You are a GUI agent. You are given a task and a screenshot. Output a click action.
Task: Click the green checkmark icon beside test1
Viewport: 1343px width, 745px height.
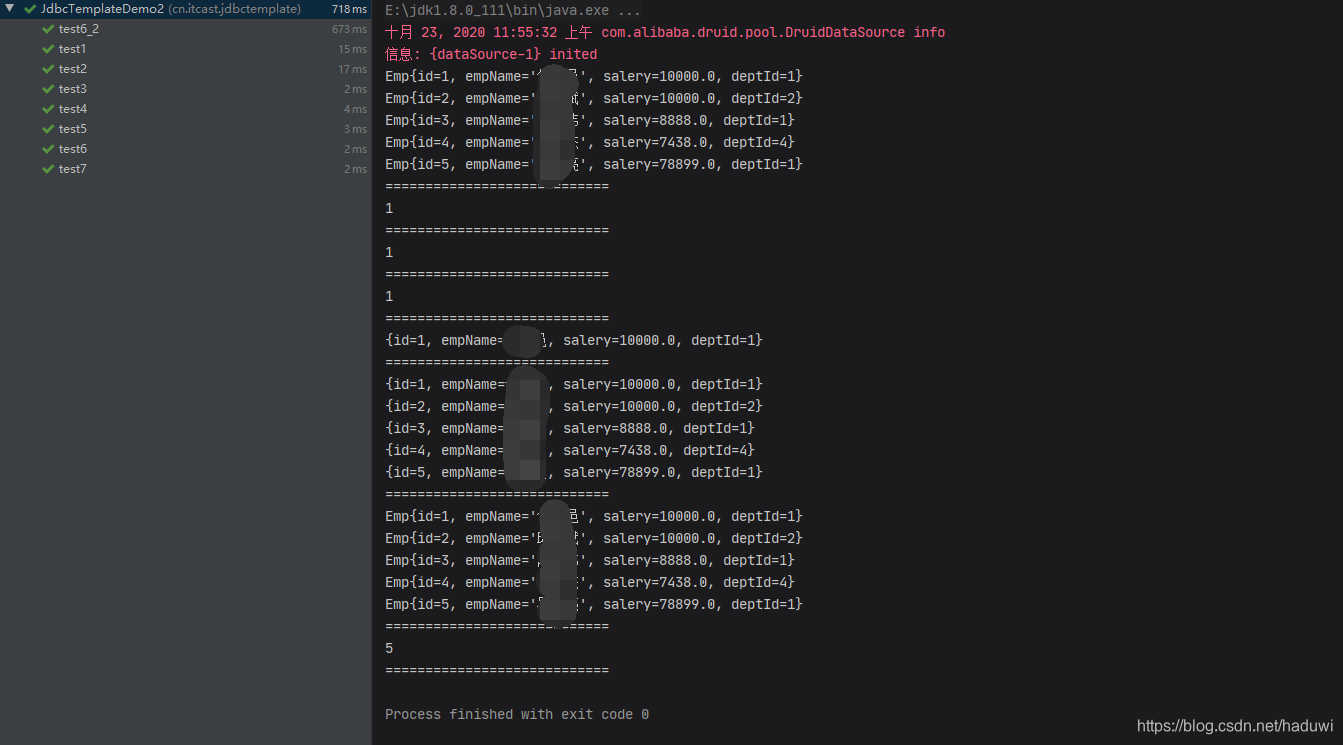click(48, 49)
